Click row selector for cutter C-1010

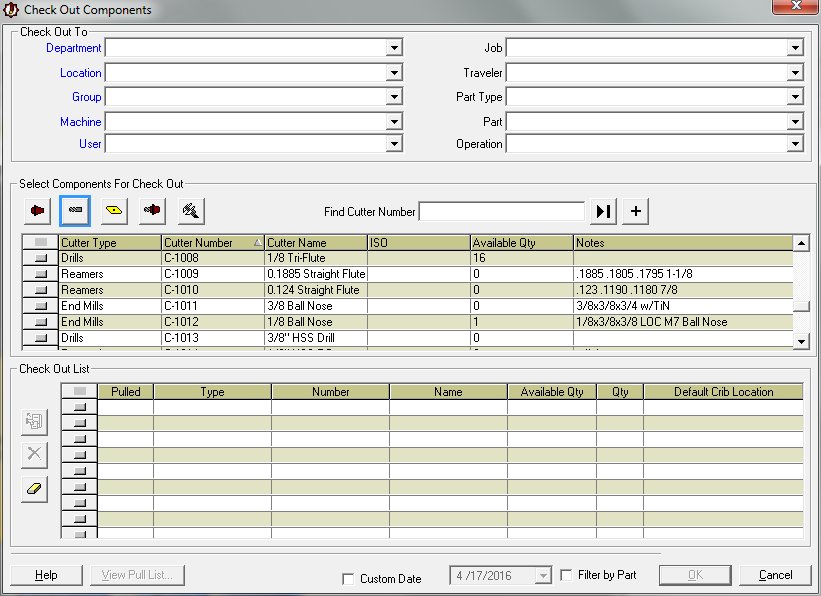40,290
